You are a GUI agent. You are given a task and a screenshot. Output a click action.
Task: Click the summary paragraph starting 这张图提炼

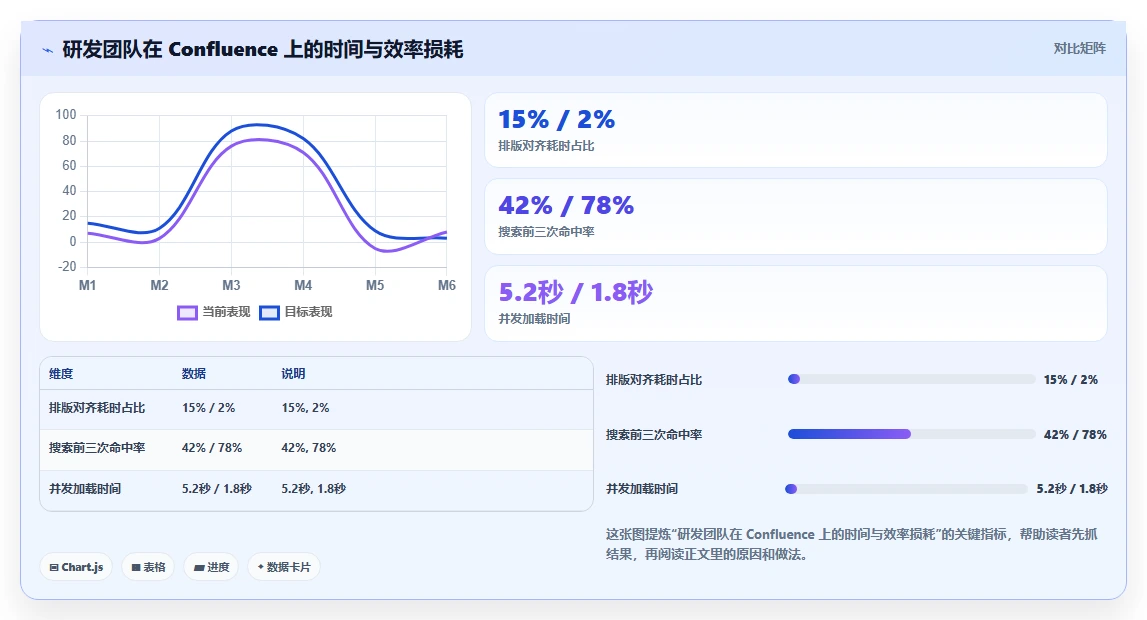pos(851,544)
